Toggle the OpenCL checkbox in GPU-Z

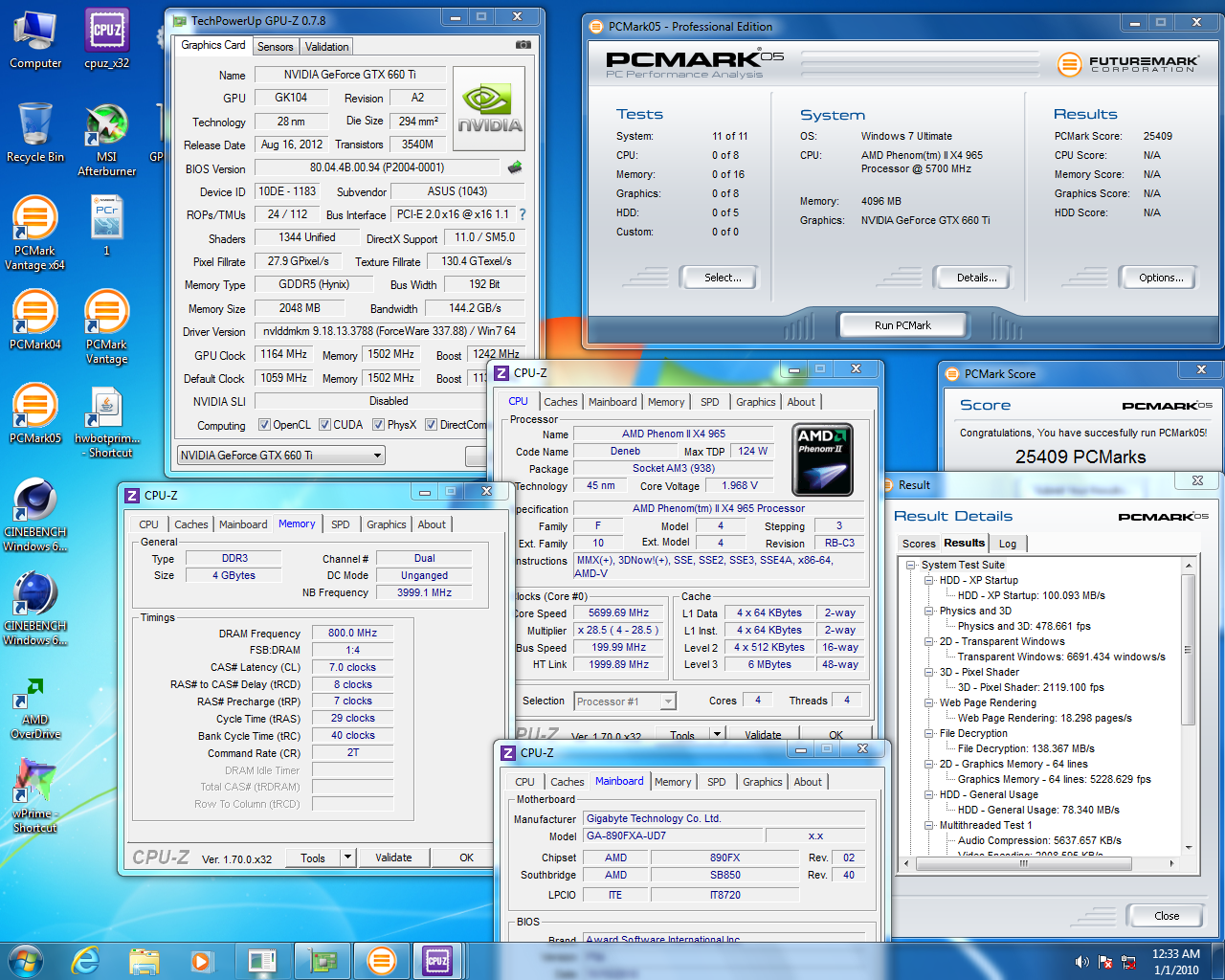click(x=265, y=425)
